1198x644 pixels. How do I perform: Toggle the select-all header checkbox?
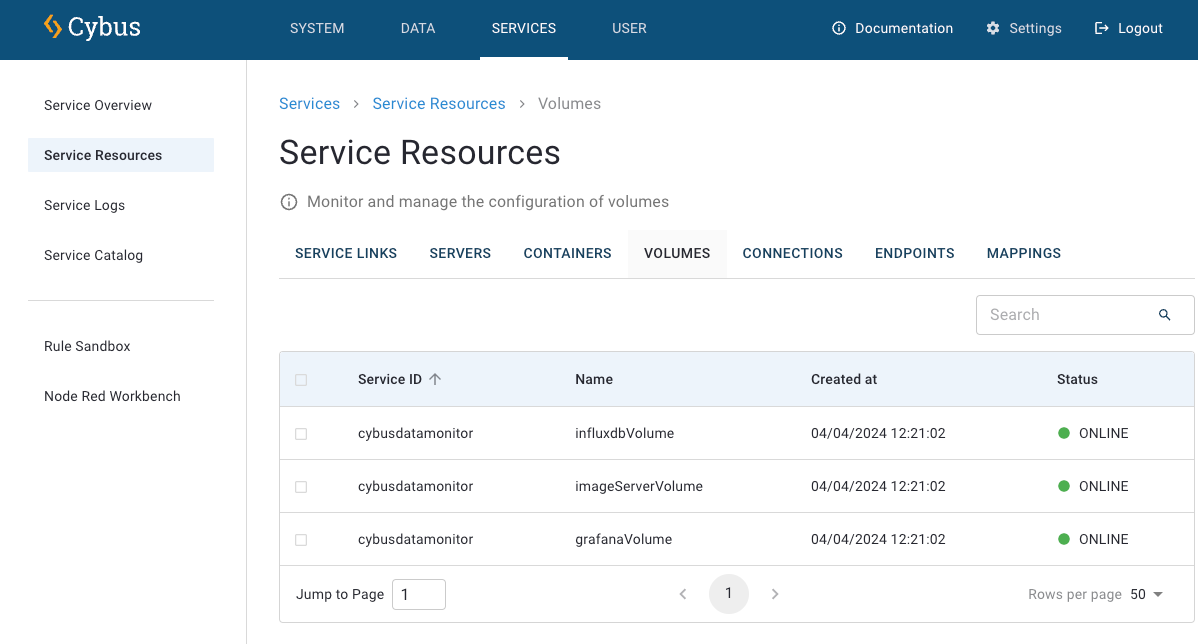301,380
